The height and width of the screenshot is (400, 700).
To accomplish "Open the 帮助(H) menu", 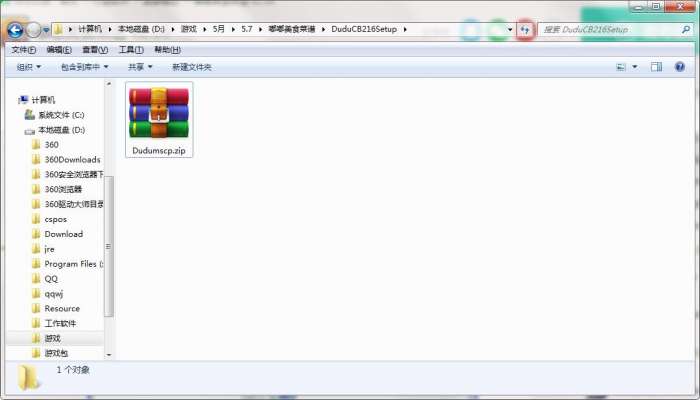I will tap(167, 50).
